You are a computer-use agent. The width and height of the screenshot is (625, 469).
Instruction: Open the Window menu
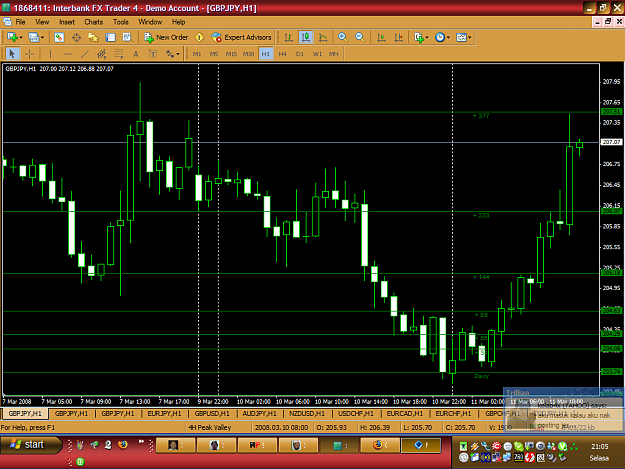click(x=150, y=22)
